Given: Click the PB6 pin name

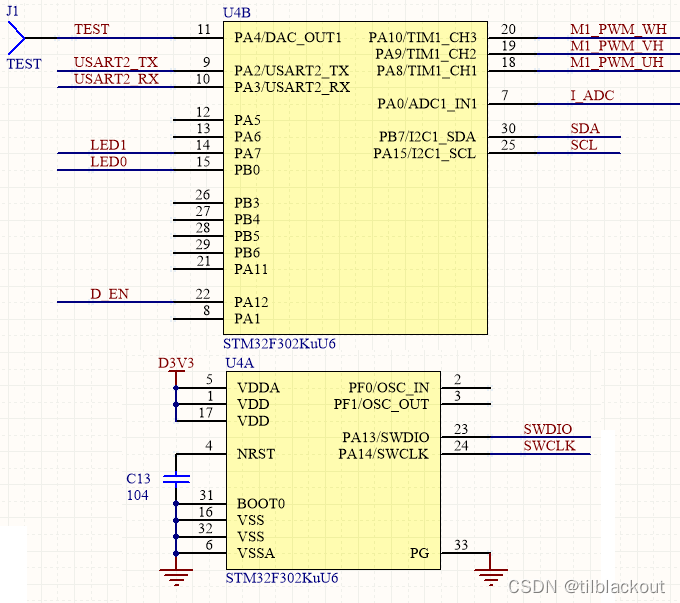Looking at the screenshot, I should coord(247,253).
